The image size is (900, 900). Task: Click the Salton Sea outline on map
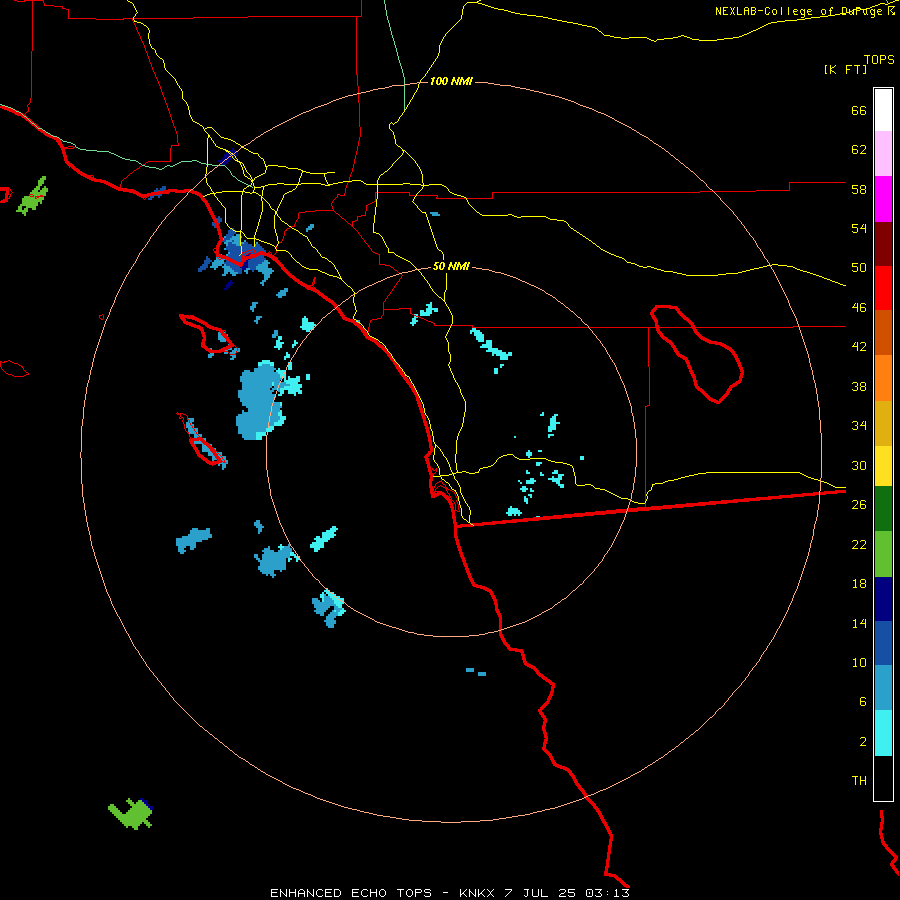(697, 353)
